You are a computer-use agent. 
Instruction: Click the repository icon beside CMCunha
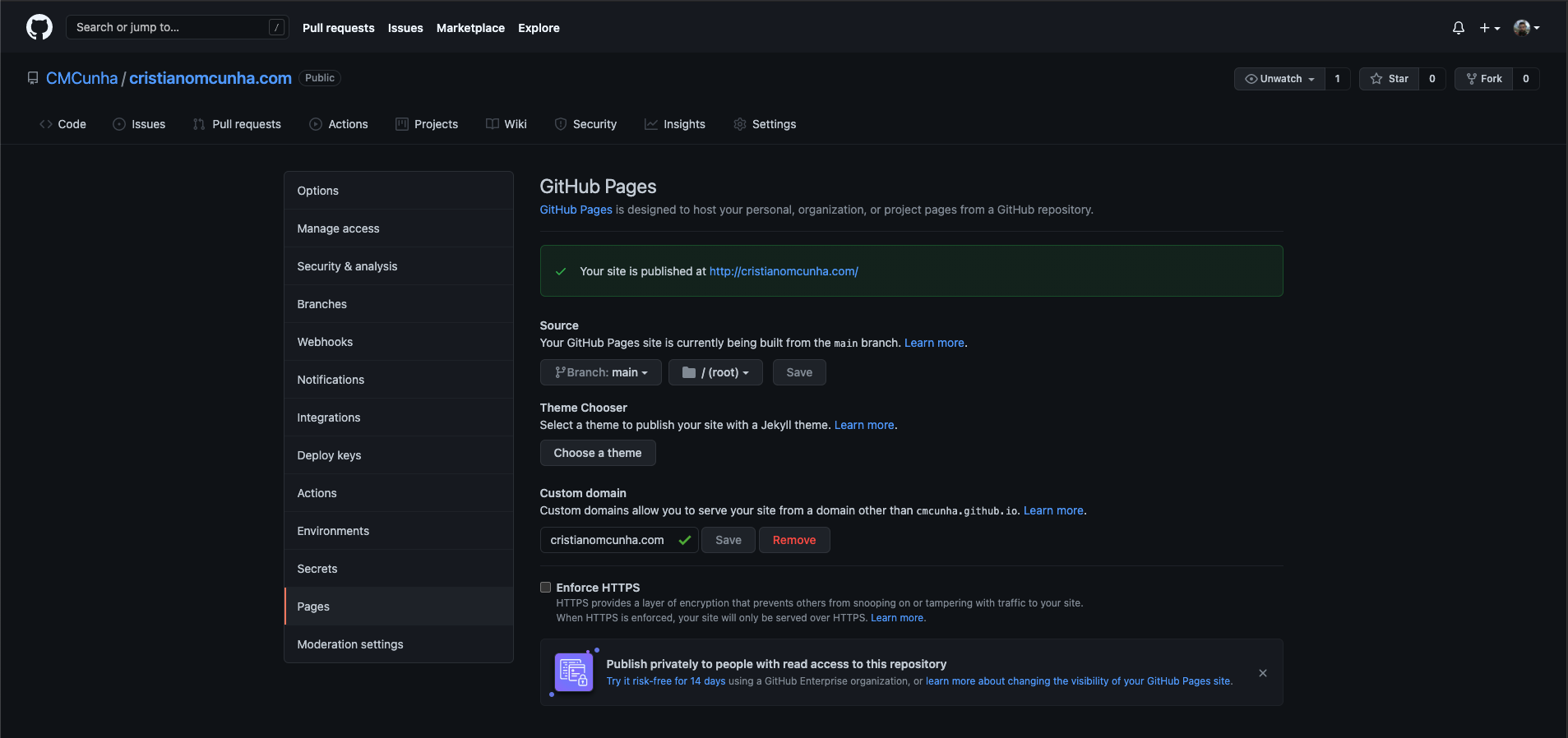[x=33, y=78]
